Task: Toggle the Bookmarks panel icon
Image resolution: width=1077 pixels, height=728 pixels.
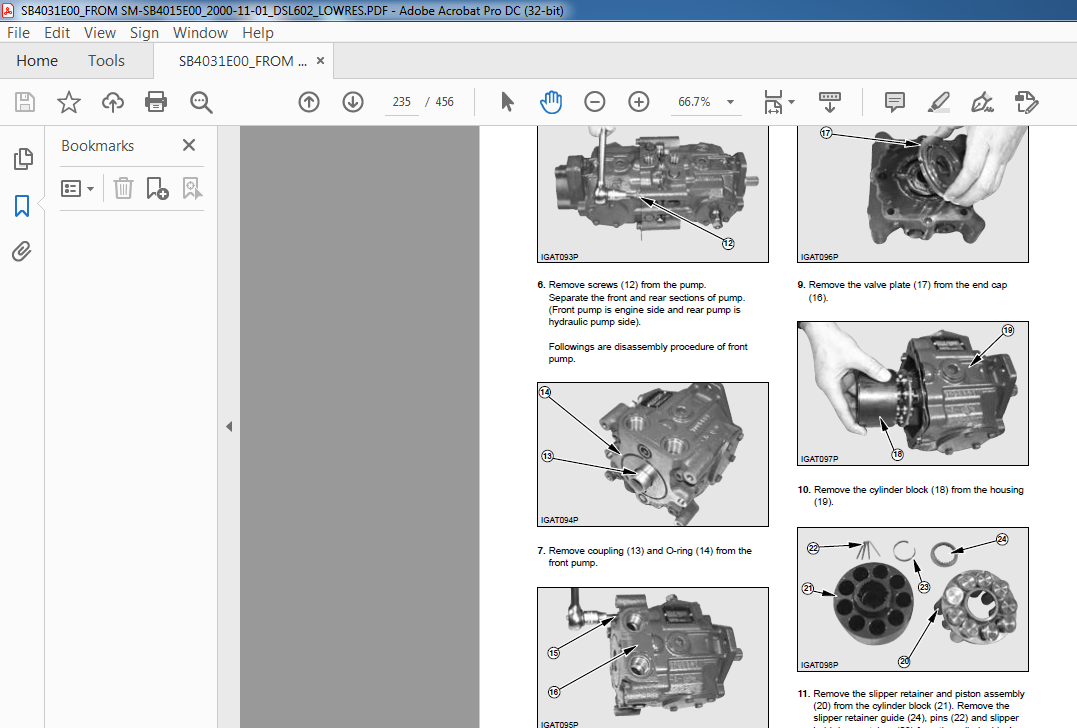Action: pos(22,205)
